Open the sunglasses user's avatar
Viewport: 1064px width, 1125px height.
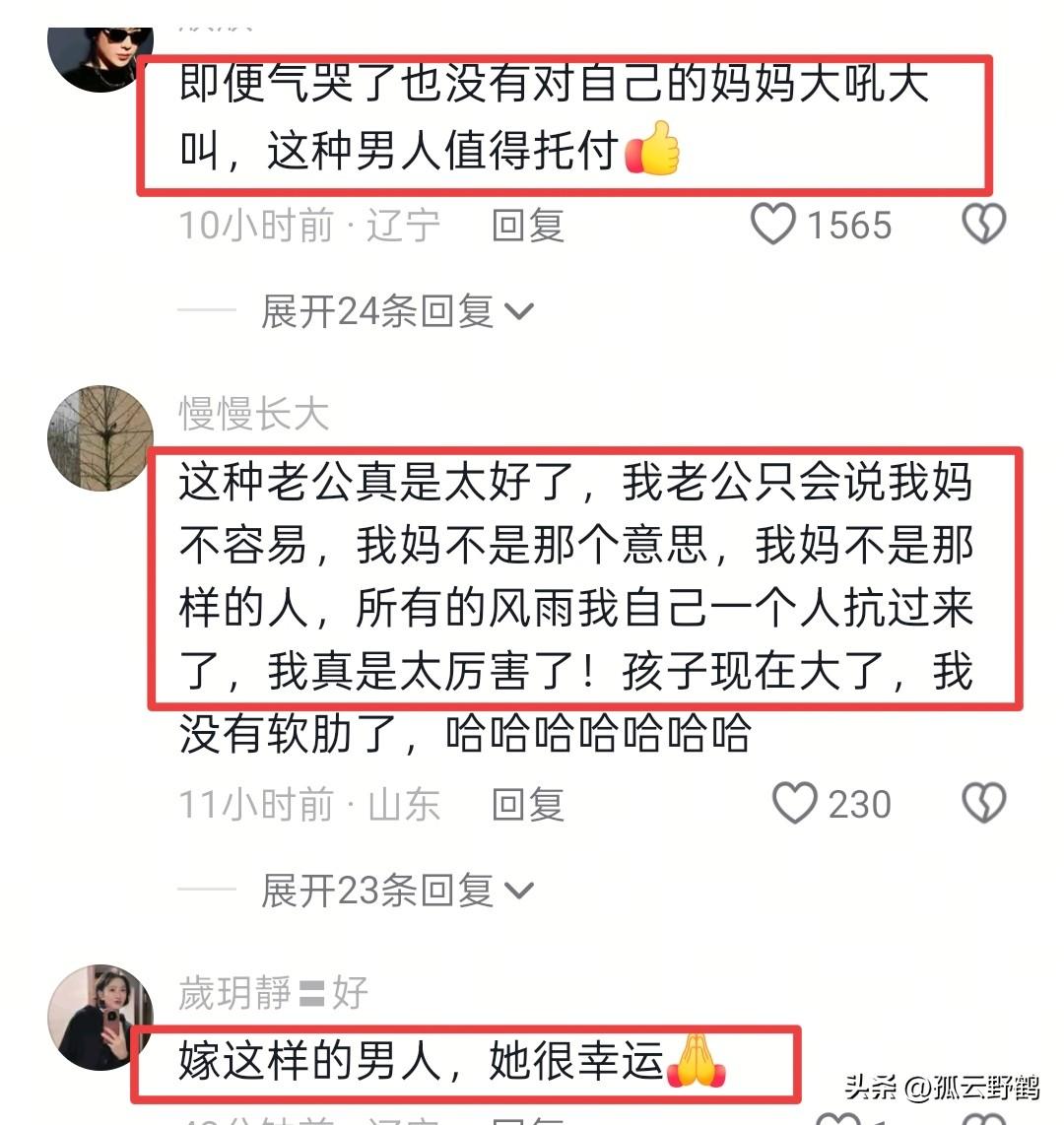[100, 59]
